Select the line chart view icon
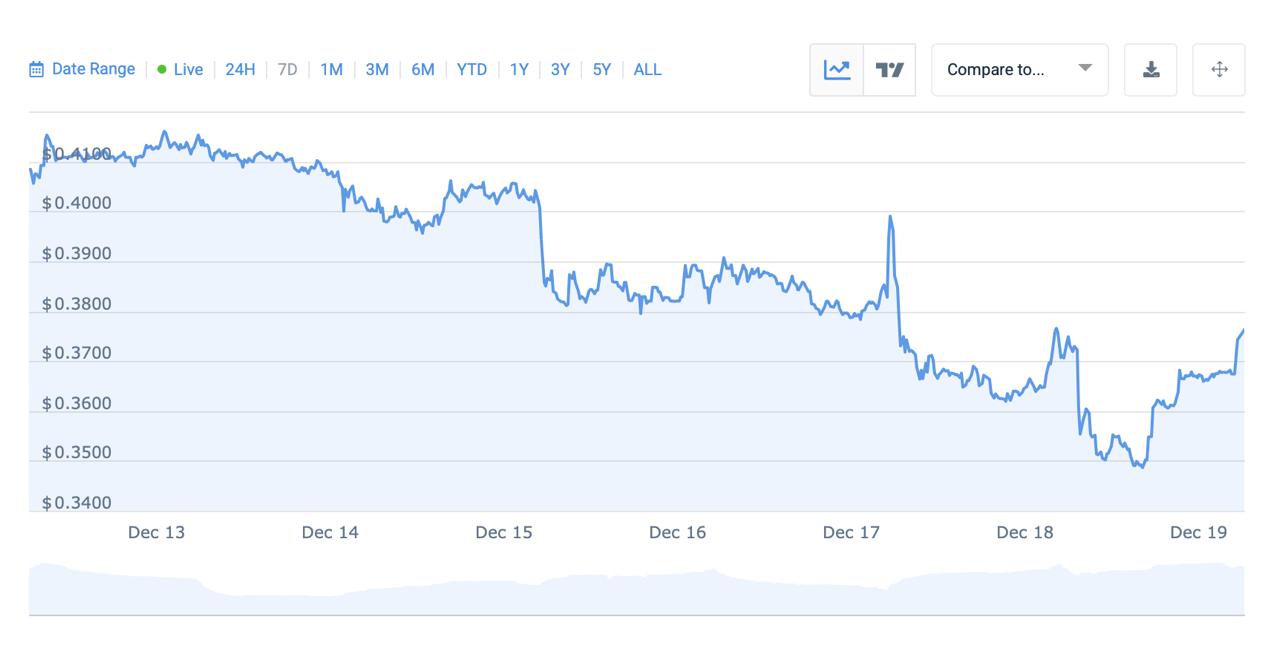Viewport: 1280px width, 646px height. (x=839, y=69)
